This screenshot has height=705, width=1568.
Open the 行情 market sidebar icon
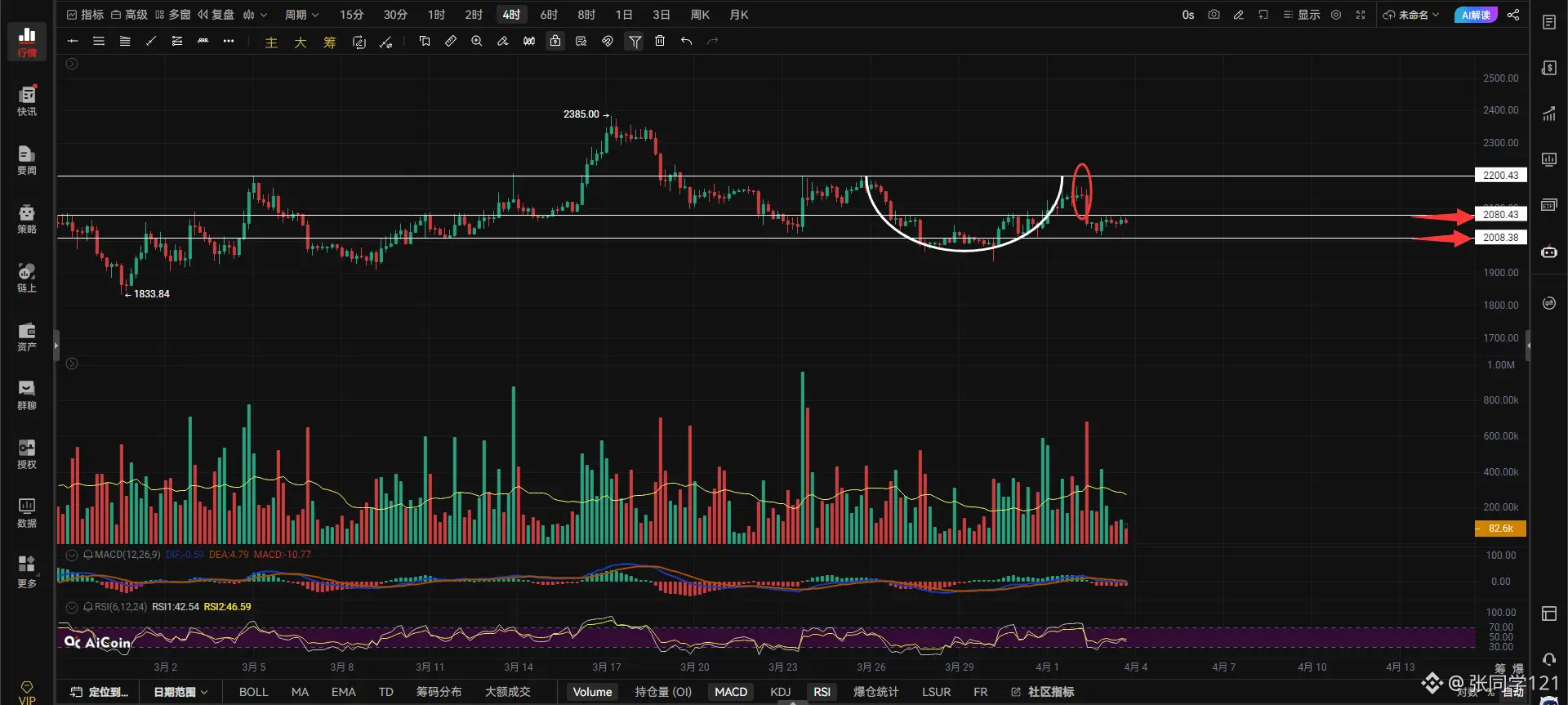pyautogui.click(x=27, y=41)
